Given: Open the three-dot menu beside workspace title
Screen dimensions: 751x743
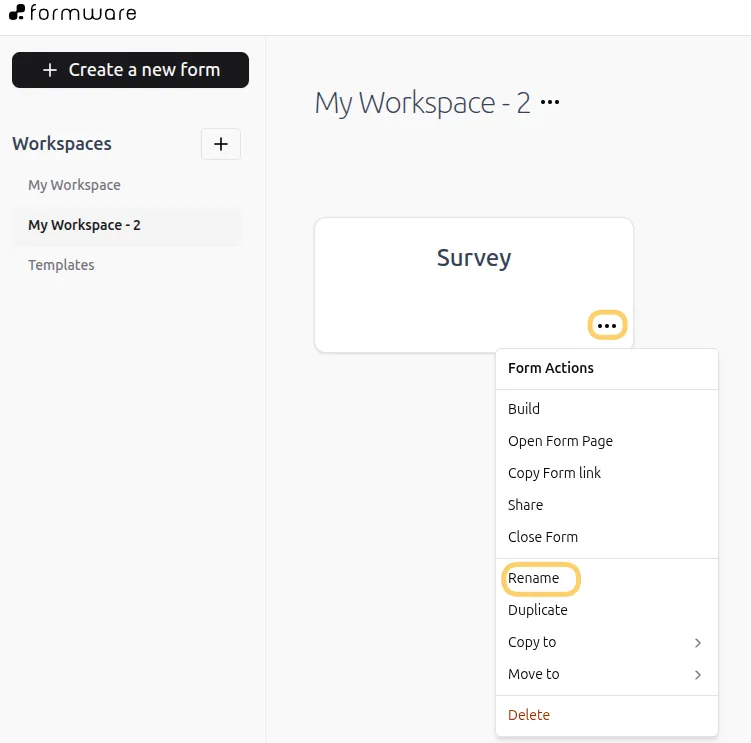Looking at the screenshot, I should coord(550,102).
